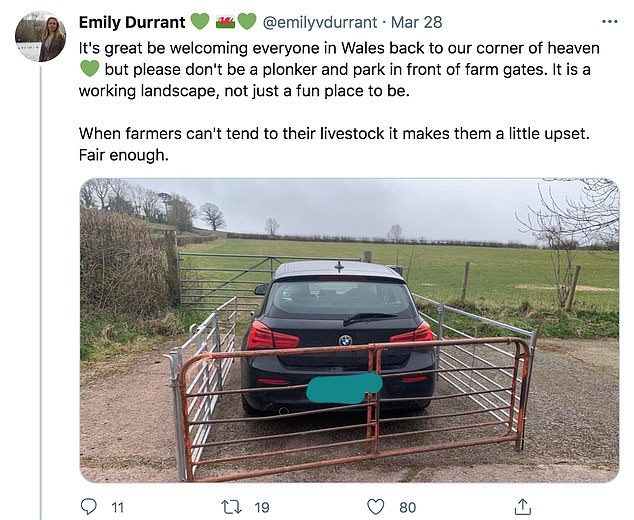Screen dimensions: 634x520
Task: Open the three-dots more options menu
Action: (610, 22)
